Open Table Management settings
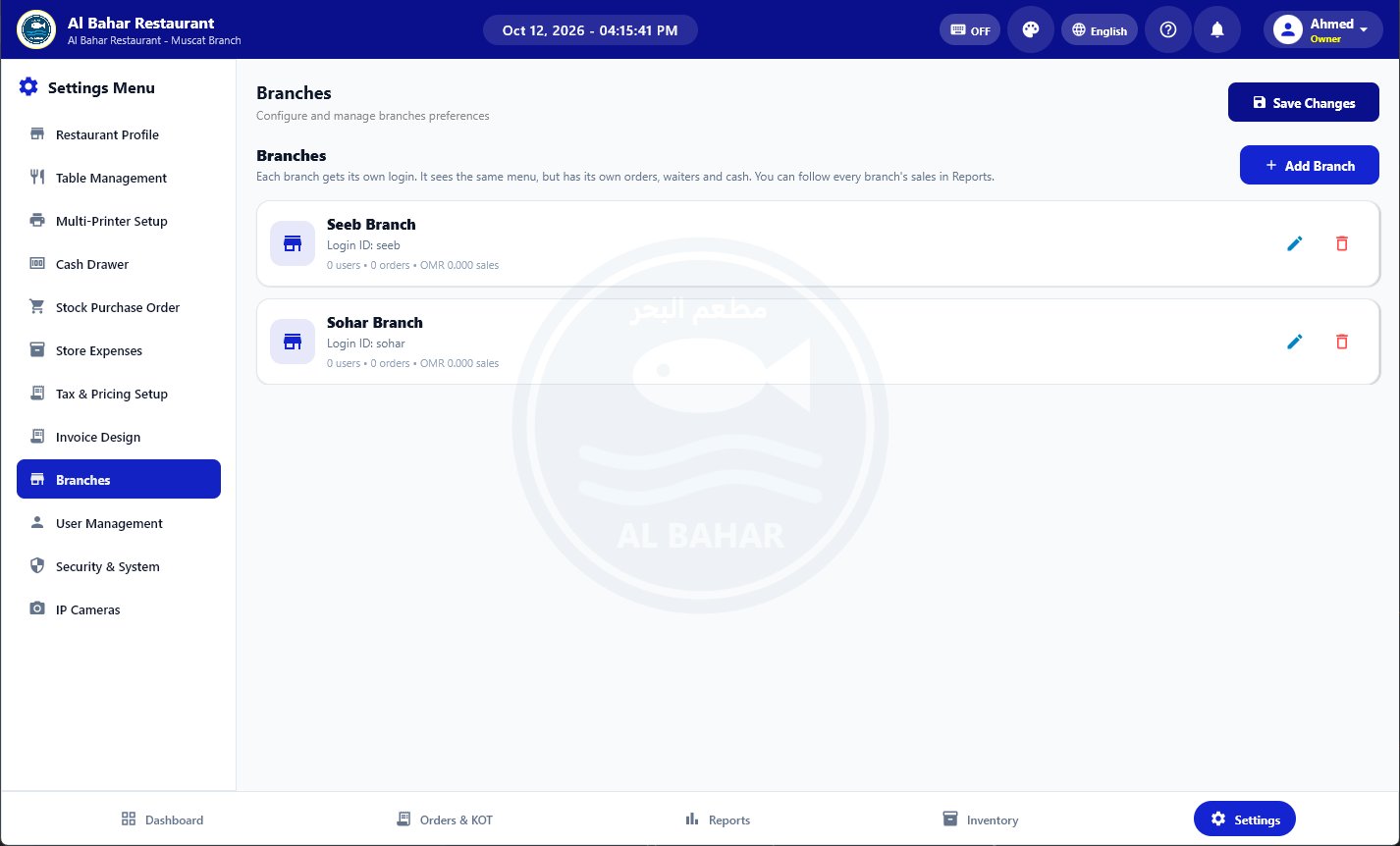Viewport: 1400px width, 846px height. click(119, 178)
